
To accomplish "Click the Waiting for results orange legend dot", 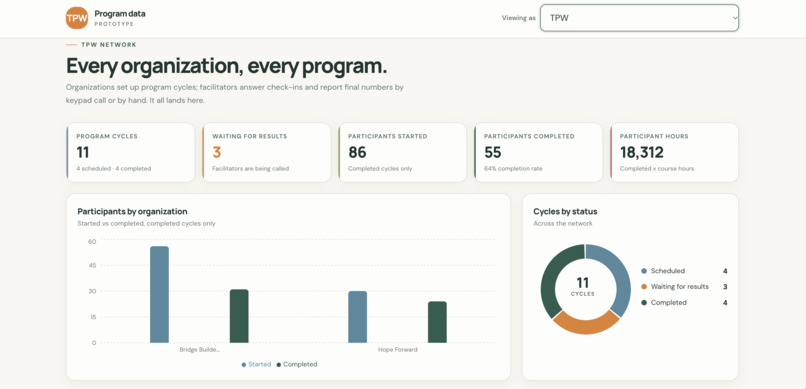I will 644,287.
